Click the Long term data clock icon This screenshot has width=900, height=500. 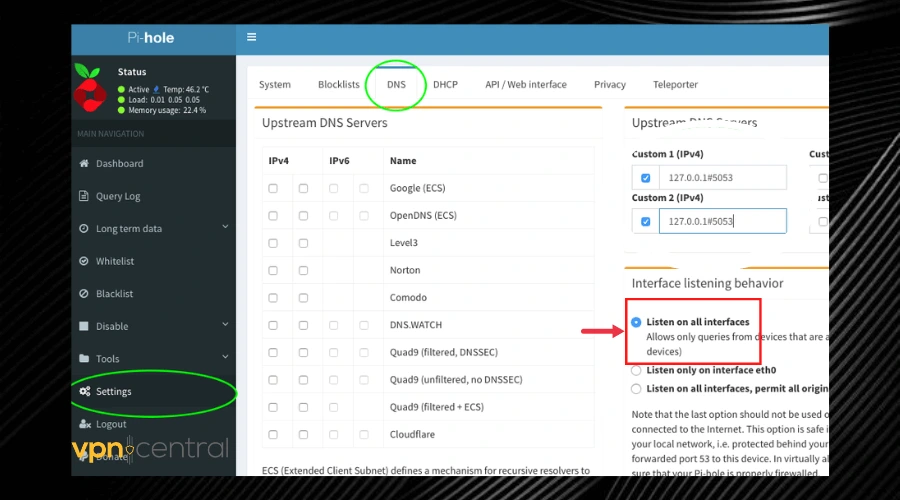pos(85,229)
